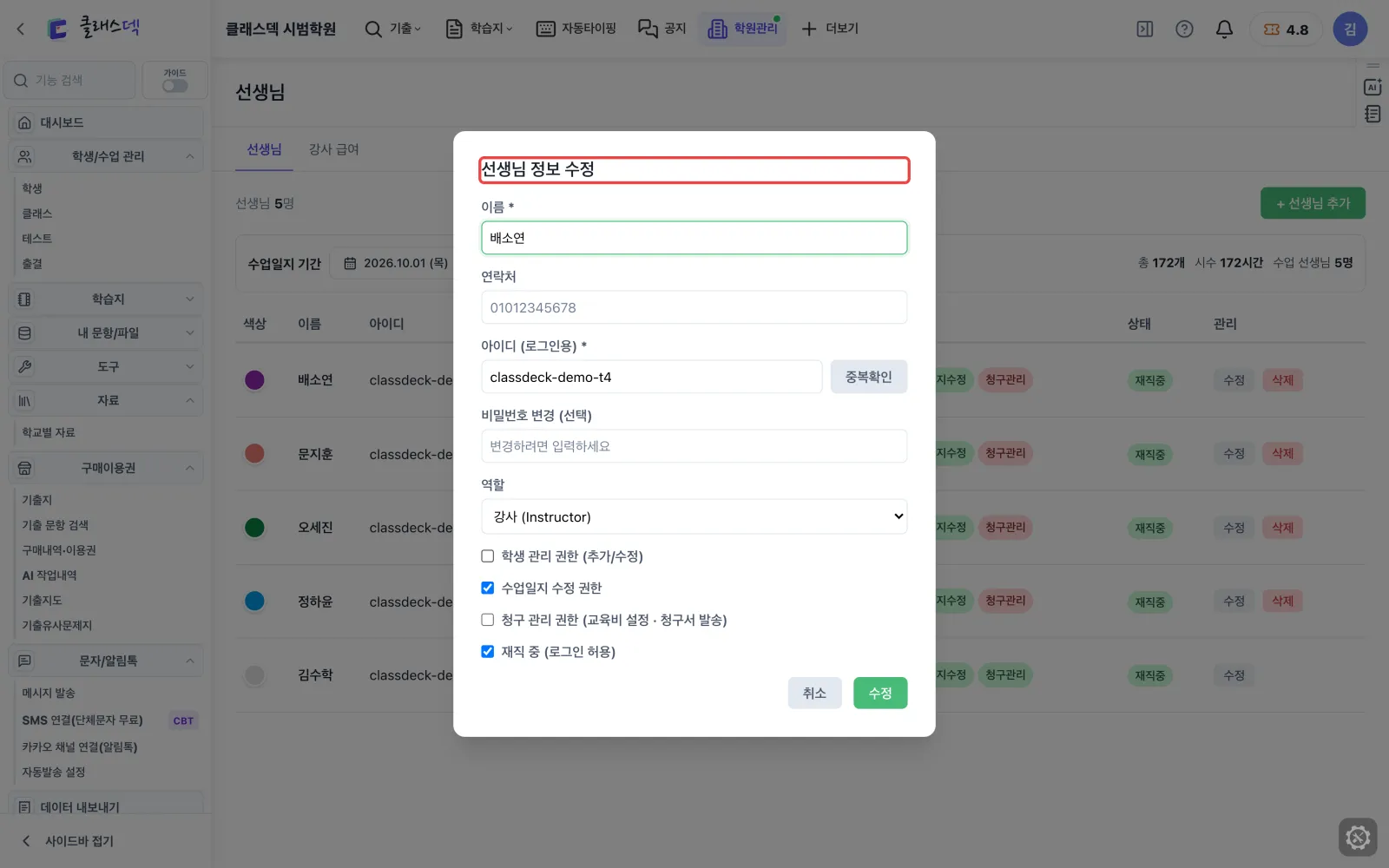Click the calendar icon beside 2026.10.01
Viewport: 1389px width, 868px height.
point(350,263)
